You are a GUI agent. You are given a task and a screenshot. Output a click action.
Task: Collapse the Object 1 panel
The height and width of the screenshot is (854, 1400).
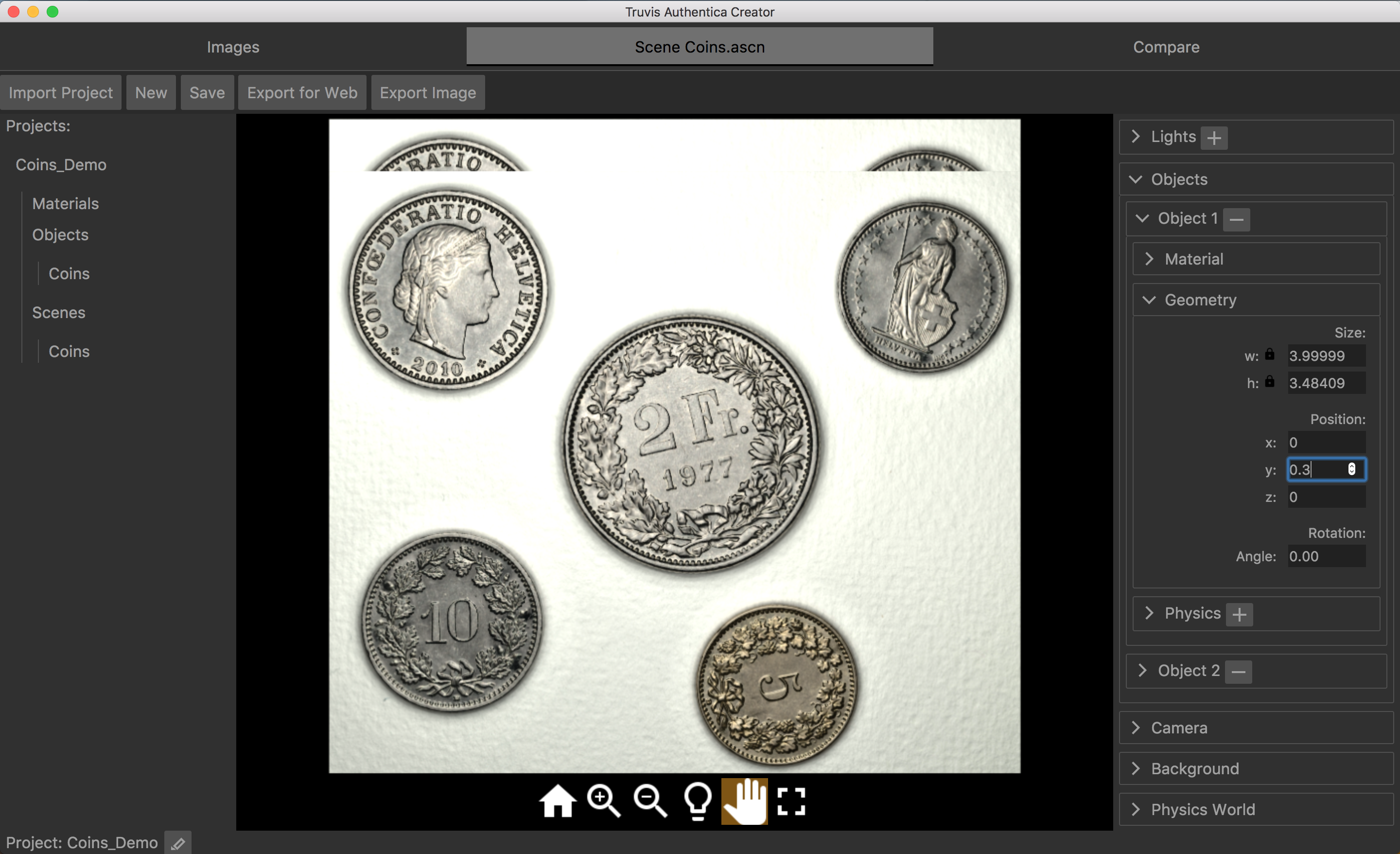coord(1142,218)
